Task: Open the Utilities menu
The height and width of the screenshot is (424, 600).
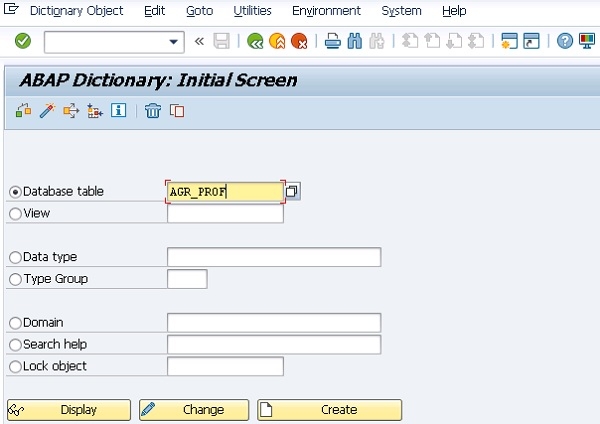Action: (x=252, y=11)
